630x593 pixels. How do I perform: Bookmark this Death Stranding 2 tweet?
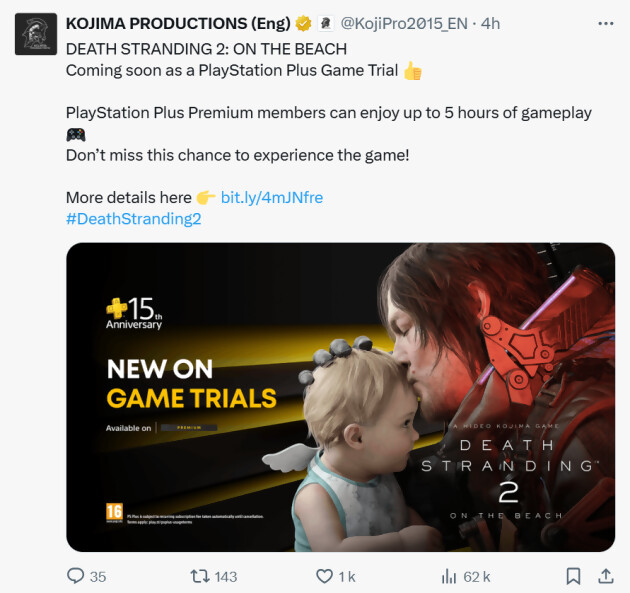click(573, 576)
